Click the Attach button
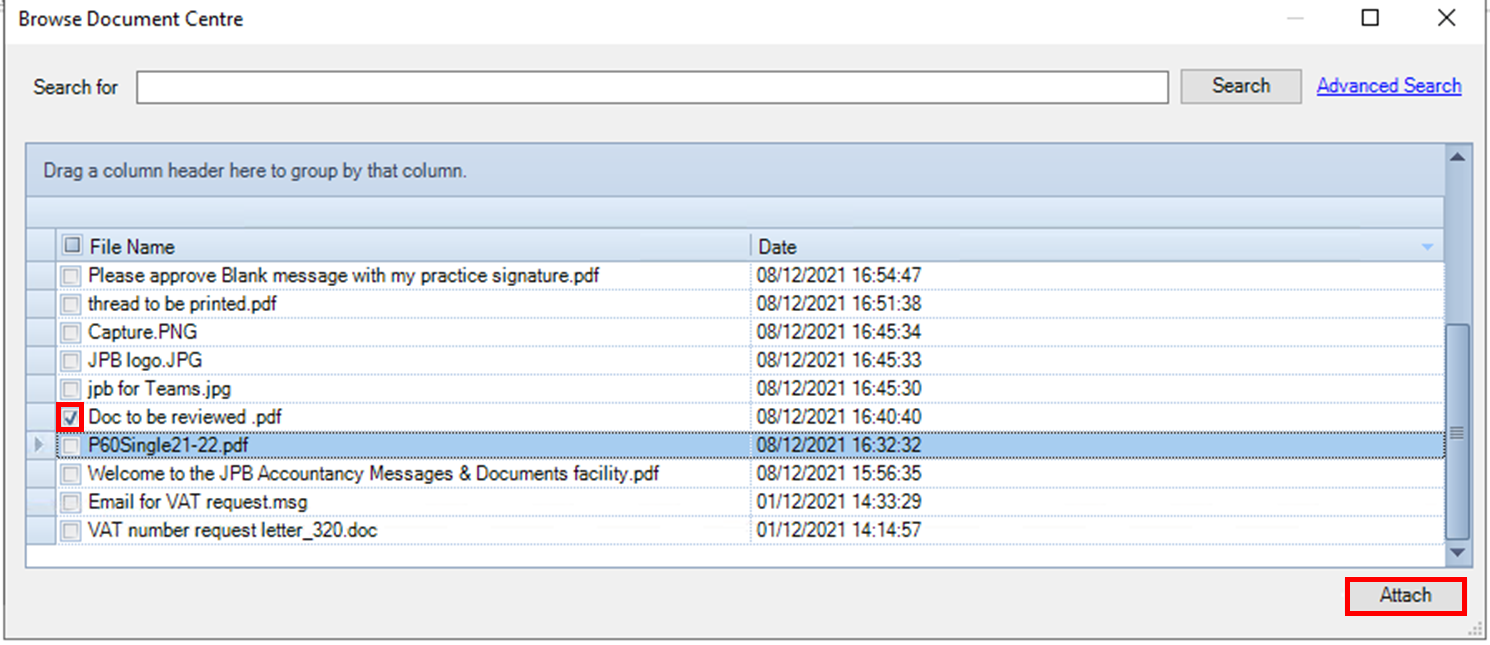Viewport: 1490px width, 645px height. pyautogui.click(x=1405, y=596)
